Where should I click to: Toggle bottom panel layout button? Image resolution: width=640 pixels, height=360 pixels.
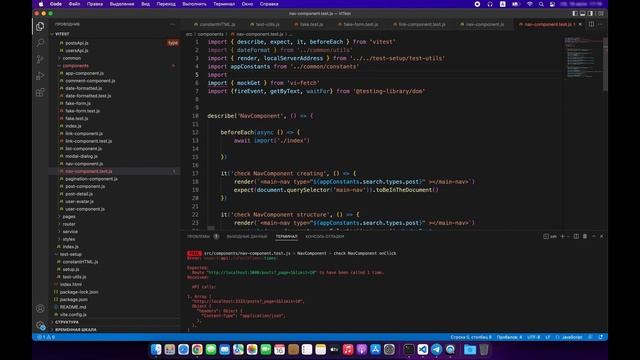(x=582, y=13)
